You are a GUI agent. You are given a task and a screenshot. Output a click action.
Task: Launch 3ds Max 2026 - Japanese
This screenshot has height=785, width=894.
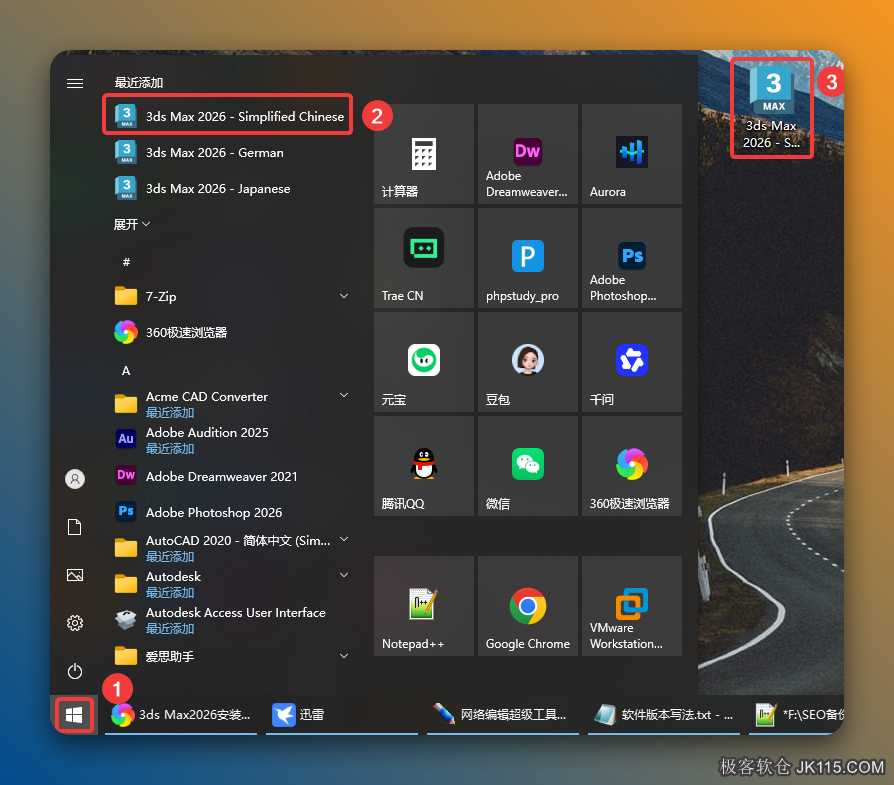pos(228,188)
